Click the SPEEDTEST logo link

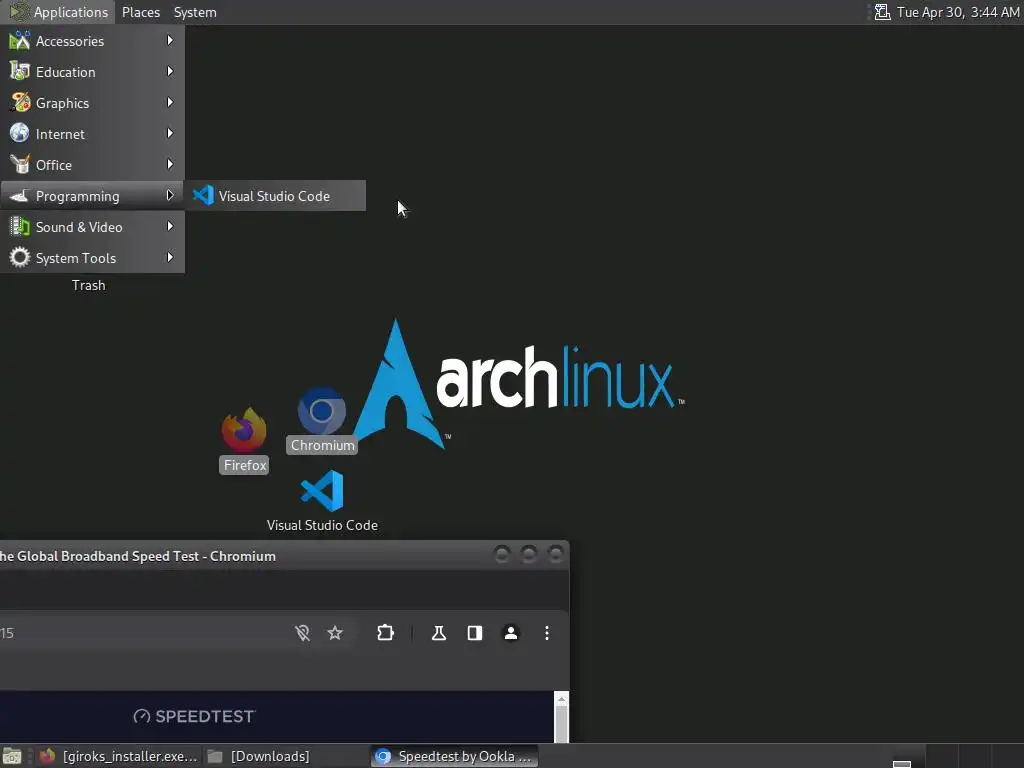pos(193,716)
